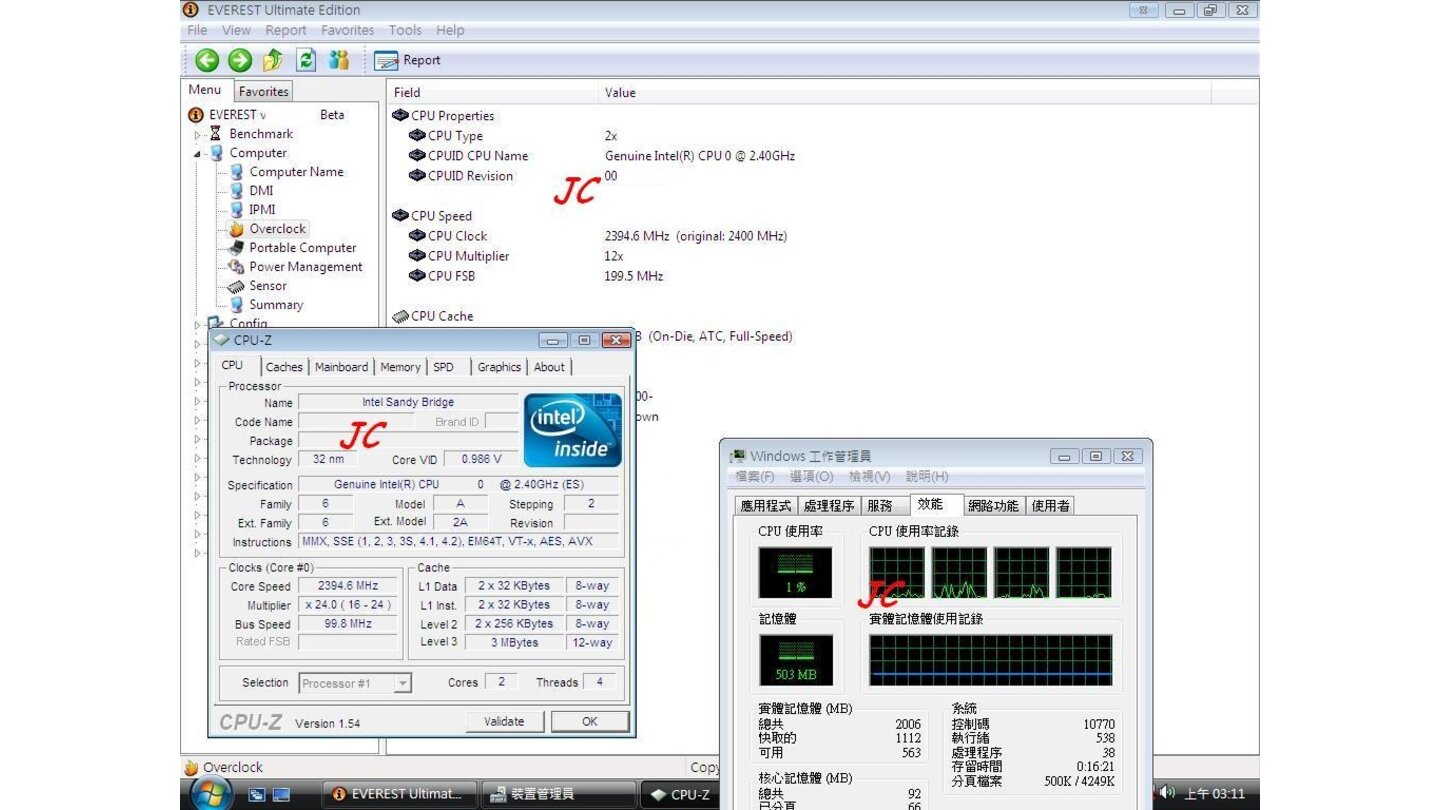Open the Tools menu in EVEREST
The width and height of the screenshot is (1440, 810).
[x=405, y=30]
